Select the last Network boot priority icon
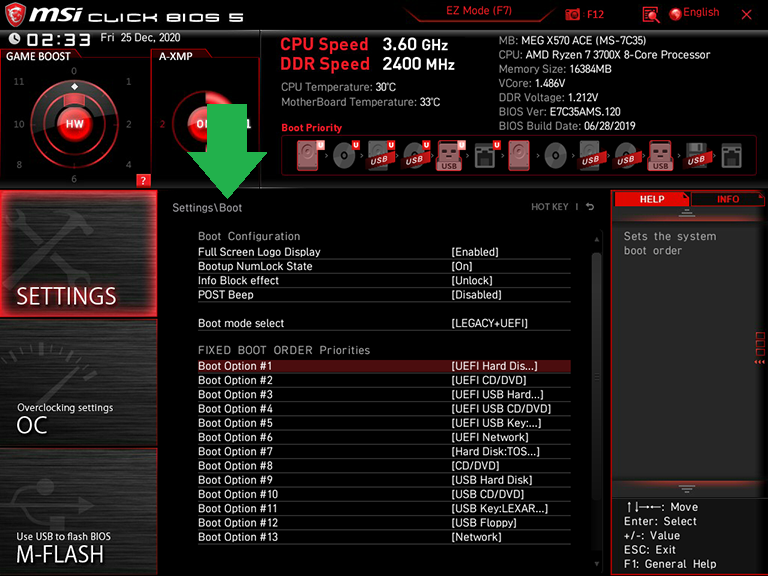 [x=731, y=155]
